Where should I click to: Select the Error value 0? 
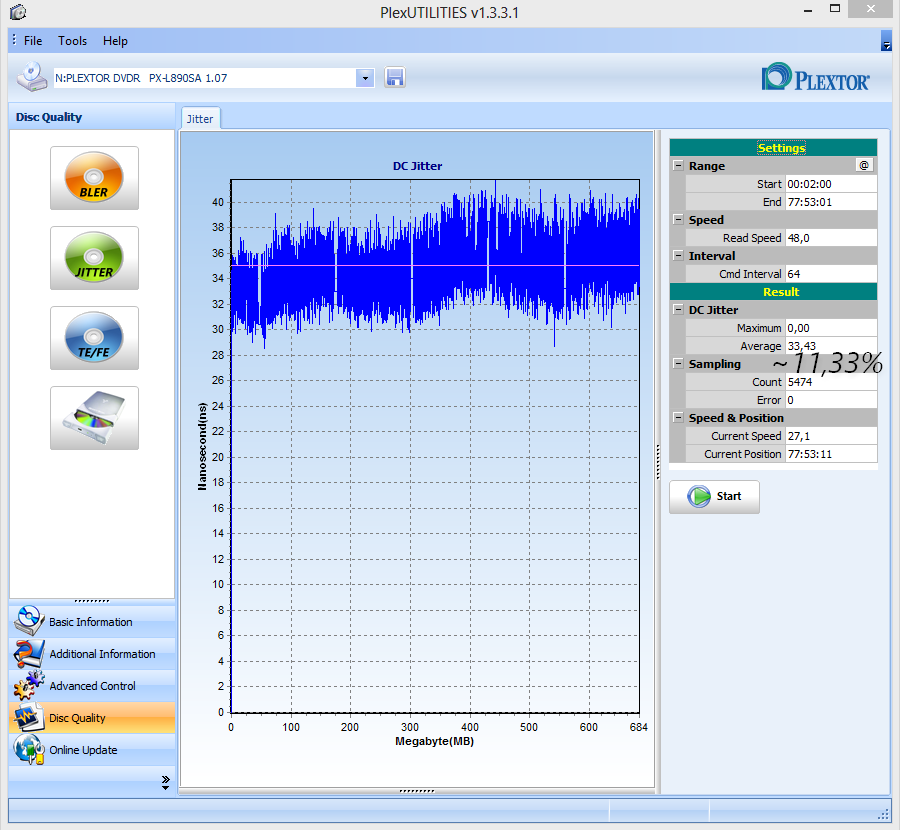tap(831, 400)
